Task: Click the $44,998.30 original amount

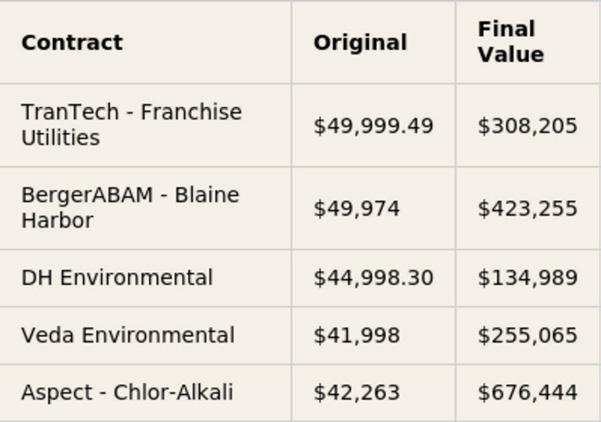Action: coord(373,278)
